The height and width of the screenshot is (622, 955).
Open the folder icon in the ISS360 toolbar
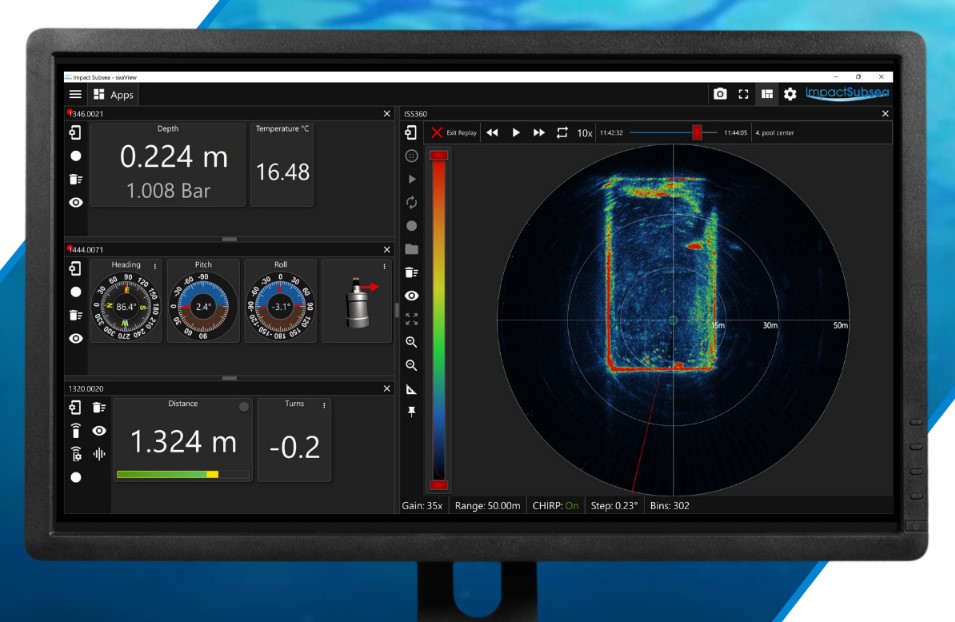point(411,246)
